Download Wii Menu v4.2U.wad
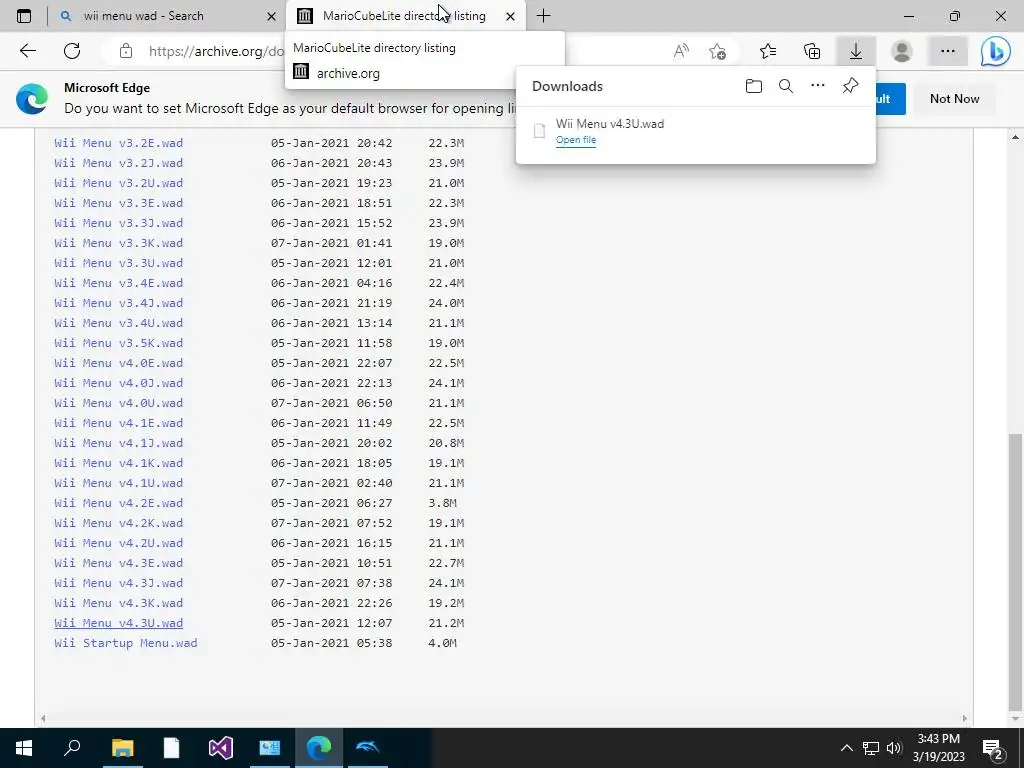1024x768 pixels. tap(119, 543)
